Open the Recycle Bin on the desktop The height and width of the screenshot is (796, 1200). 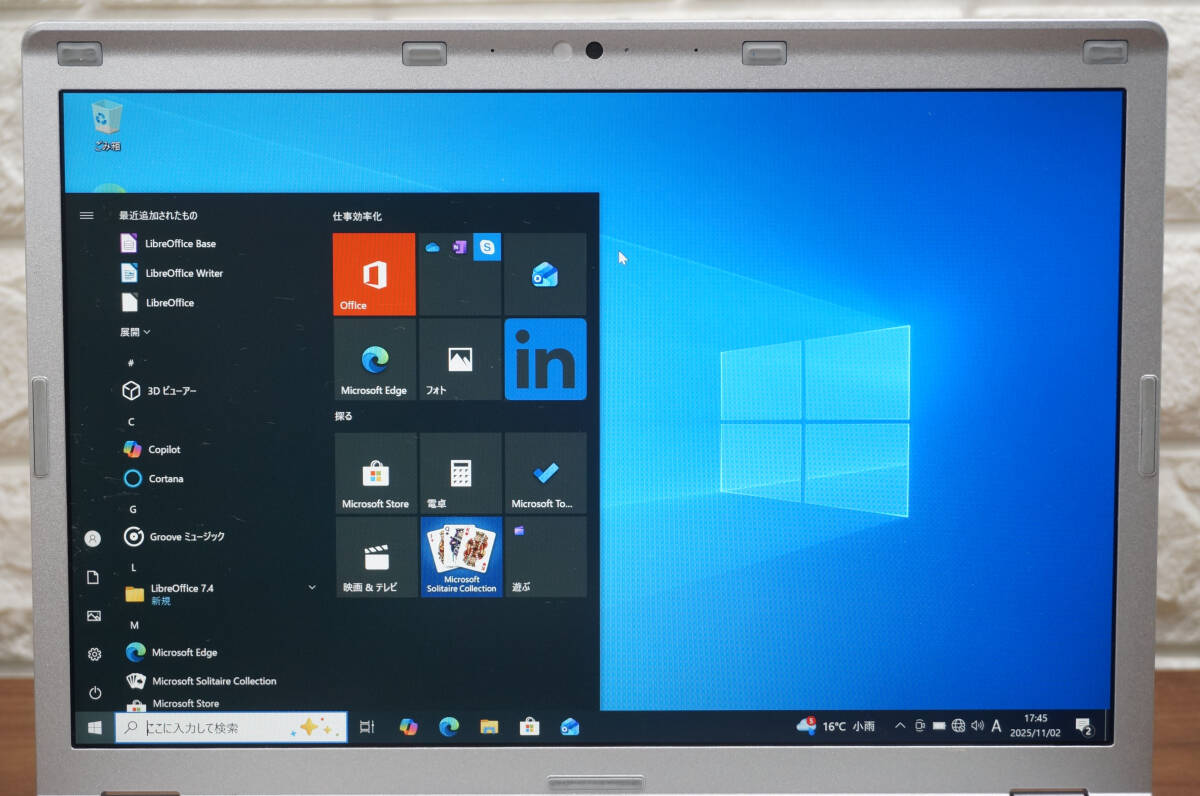coord(106,123)
